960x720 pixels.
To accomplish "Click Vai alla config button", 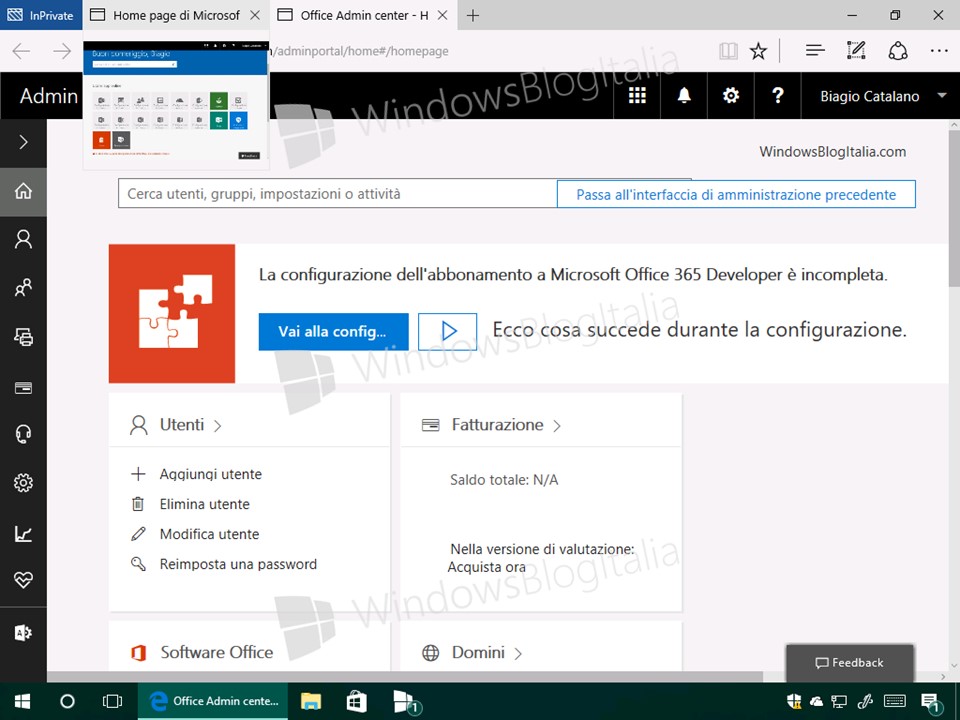I will (333, 332).
